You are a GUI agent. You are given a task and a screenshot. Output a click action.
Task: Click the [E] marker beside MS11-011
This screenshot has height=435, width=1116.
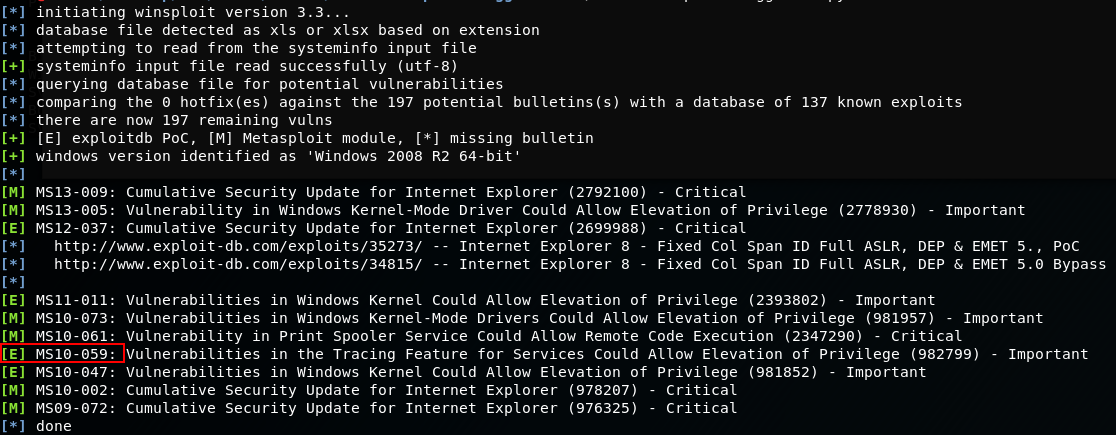15,300
